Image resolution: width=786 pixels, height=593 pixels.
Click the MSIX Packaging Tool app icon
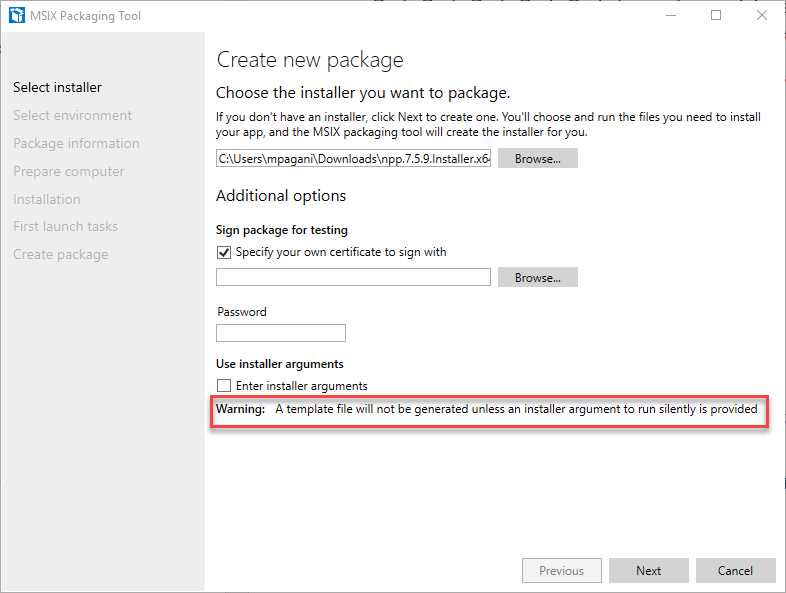click(17, 16)
